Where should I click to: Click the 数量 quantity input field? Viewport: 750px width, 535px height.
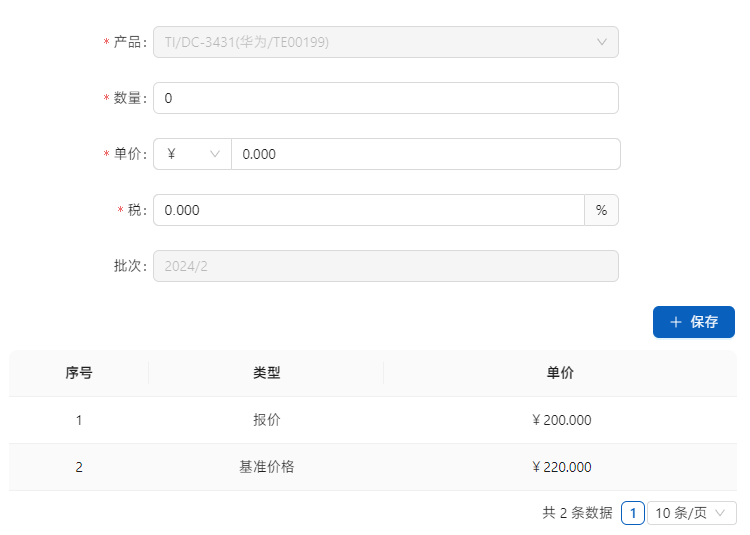coord(385,98)
